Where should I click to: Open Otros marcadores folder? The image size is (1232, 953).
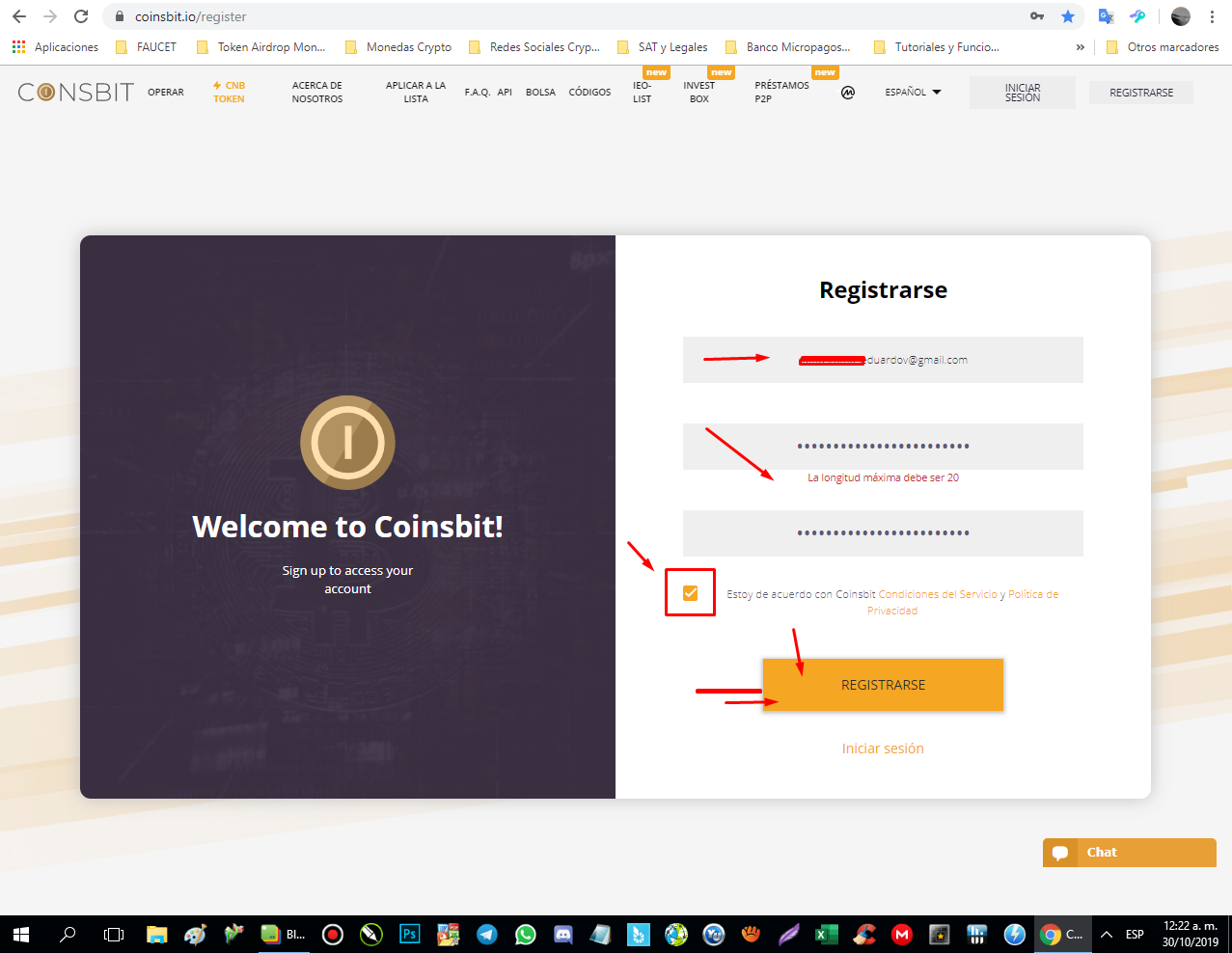tap(1163, 46)
